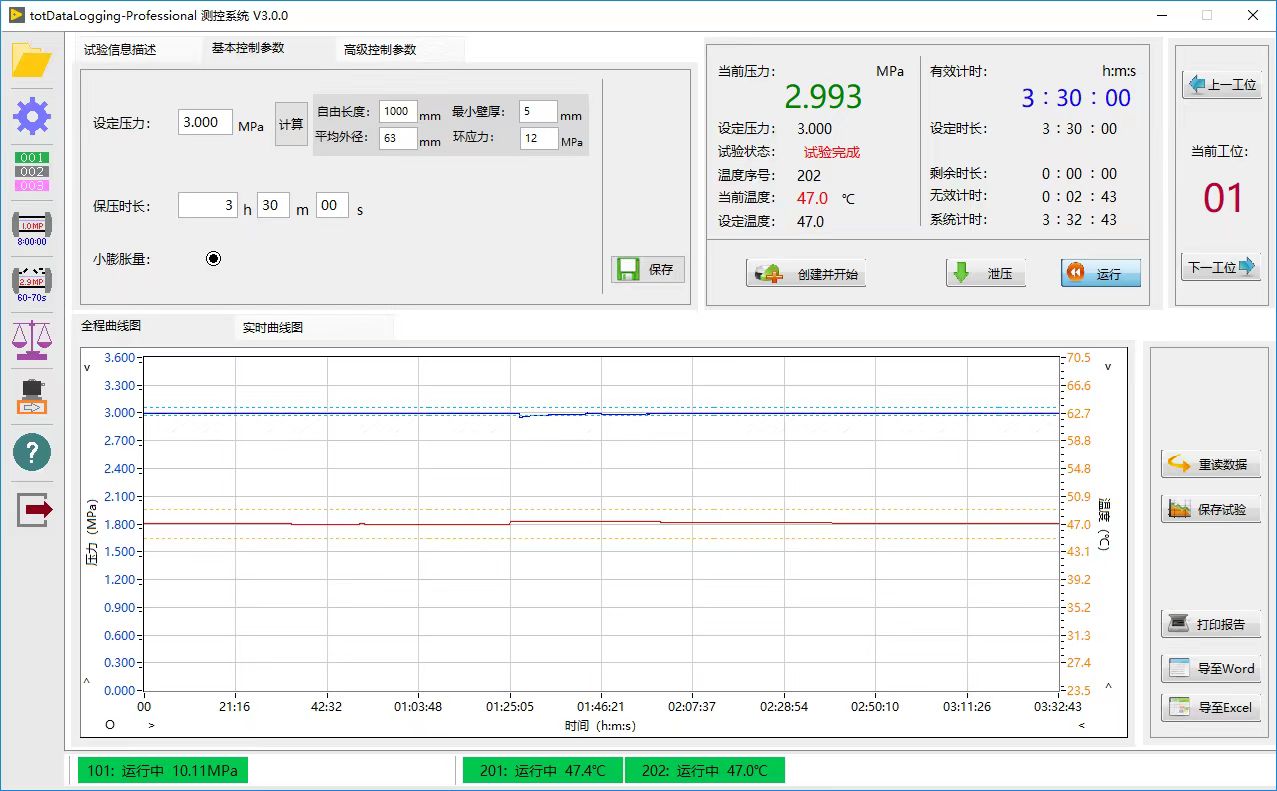
Task: Click the 计算 button
Action: 291,124
